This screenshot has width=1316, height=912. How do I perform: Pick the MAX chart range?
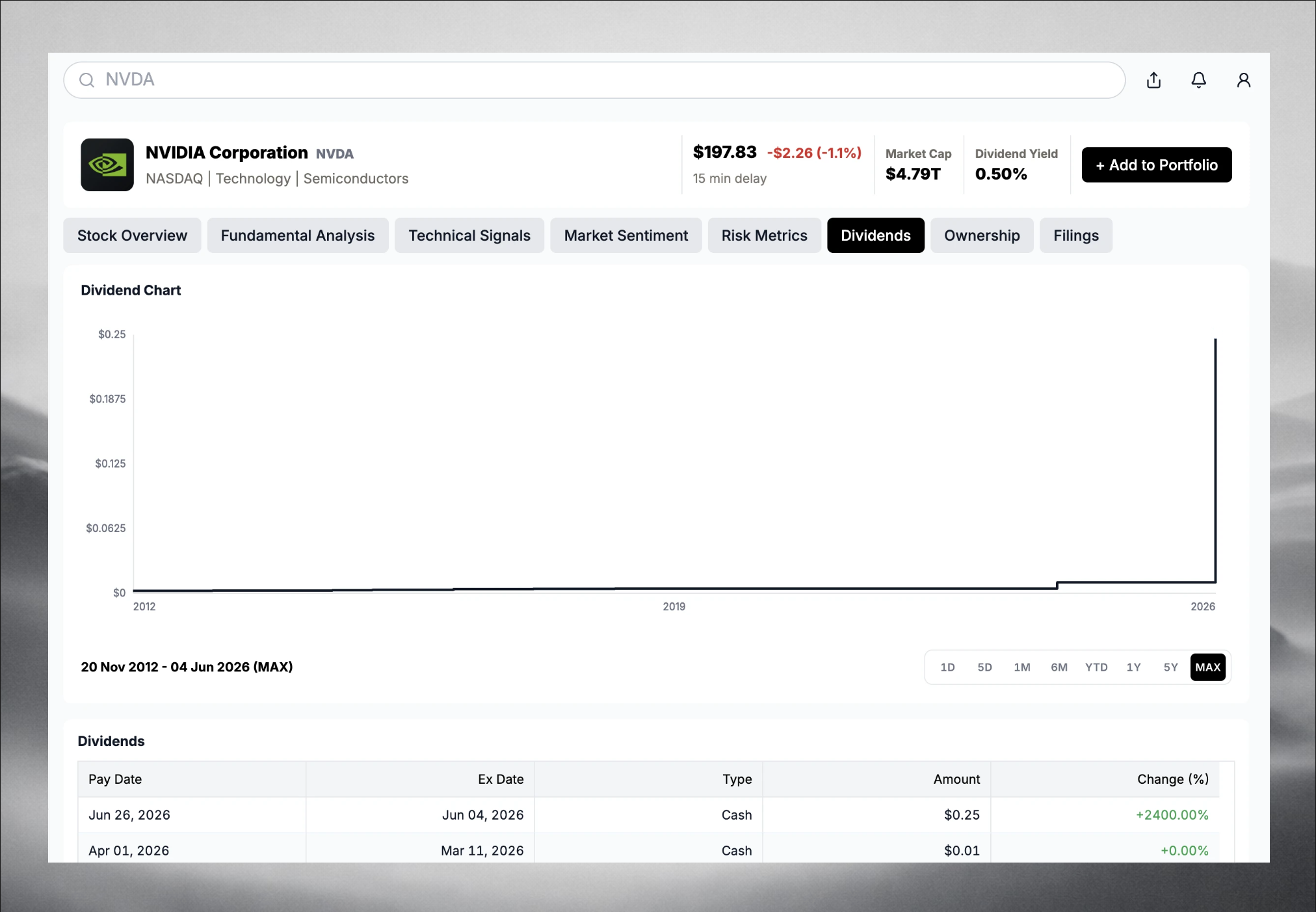point(1208,667)
